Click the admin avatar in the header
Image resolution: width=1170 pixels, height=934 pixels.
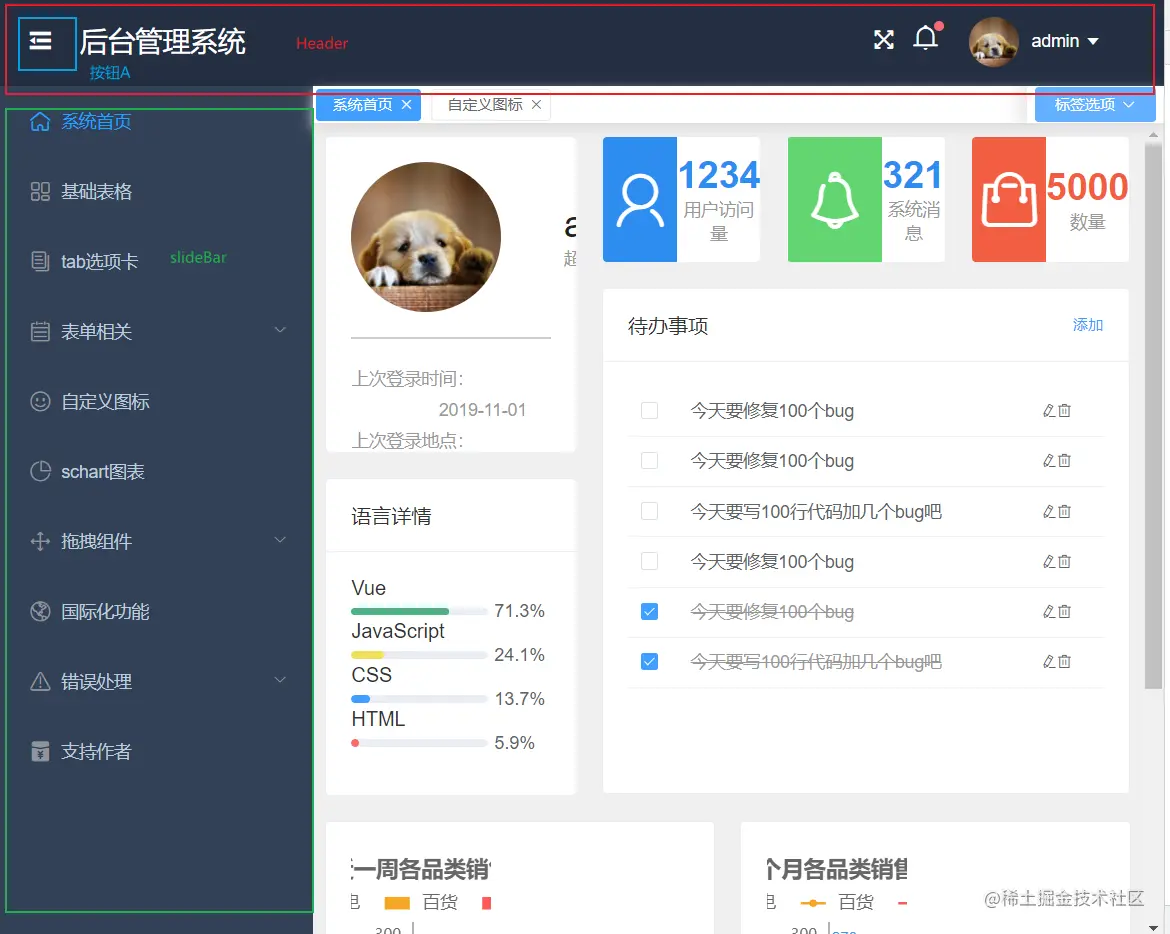993,42
